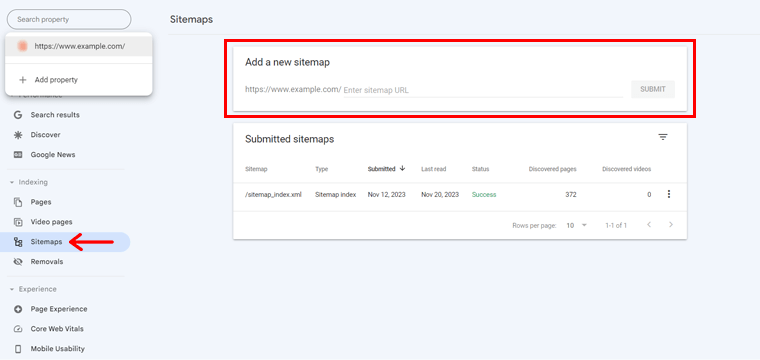Sort by Last read column header

(x=433, y=169)
